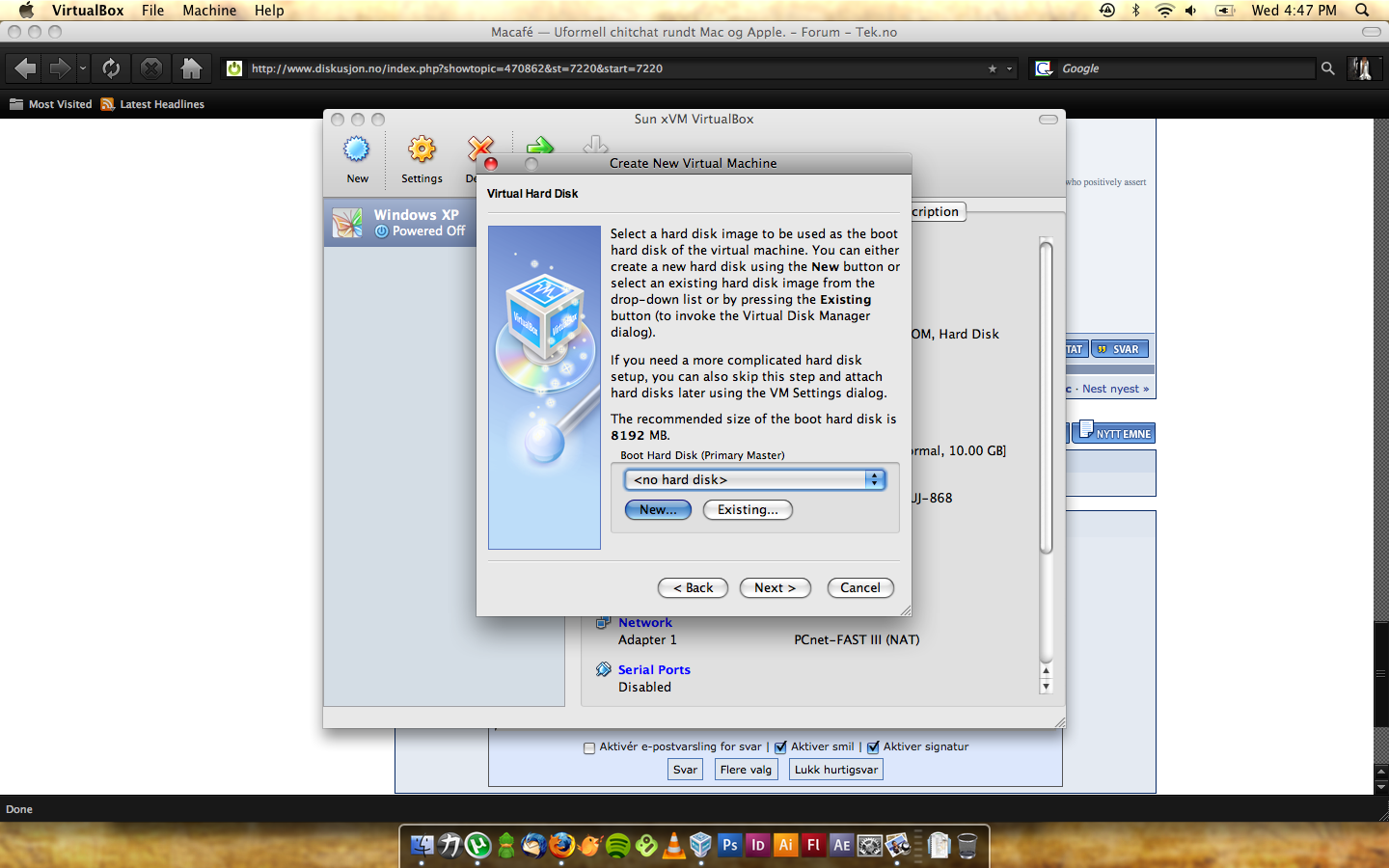1389x868 pixels.
Task: Click the Svar button on the forum page
Action: [x=685, y=770]
